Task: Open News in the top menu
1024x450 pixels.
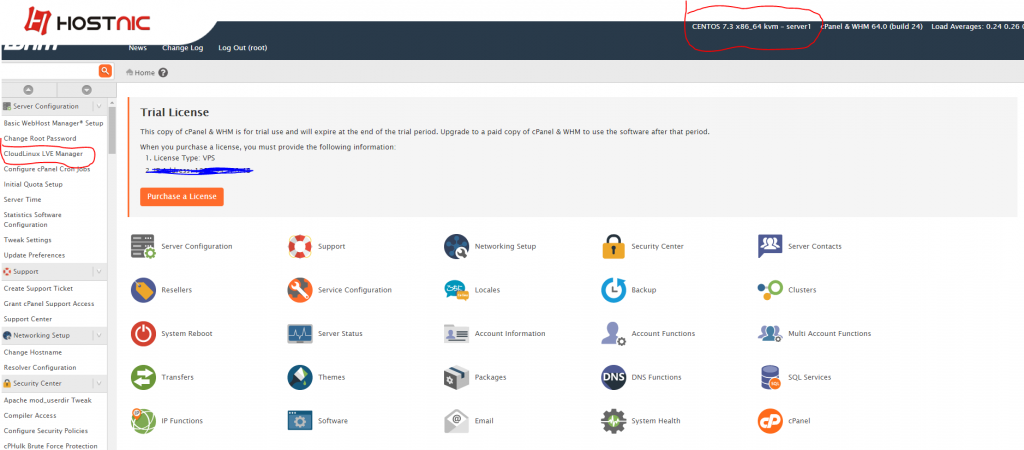Action: click(x=138, y=48)
